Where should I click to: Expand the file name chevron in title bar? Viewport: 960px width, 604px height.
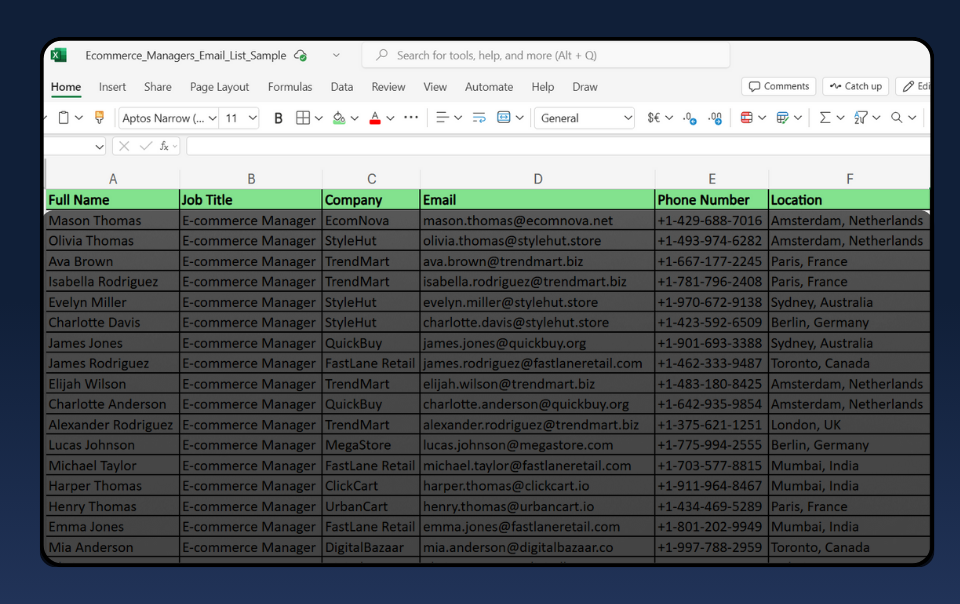pos(336,55)
